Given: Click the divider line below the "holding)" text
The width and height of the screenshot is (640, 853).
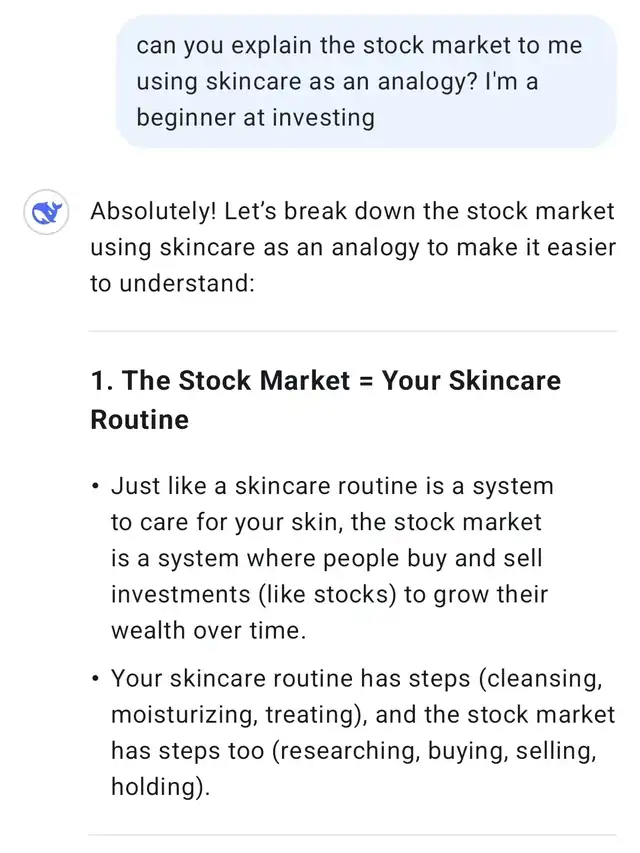Looking at the screenshot, I should coord(353,835).
